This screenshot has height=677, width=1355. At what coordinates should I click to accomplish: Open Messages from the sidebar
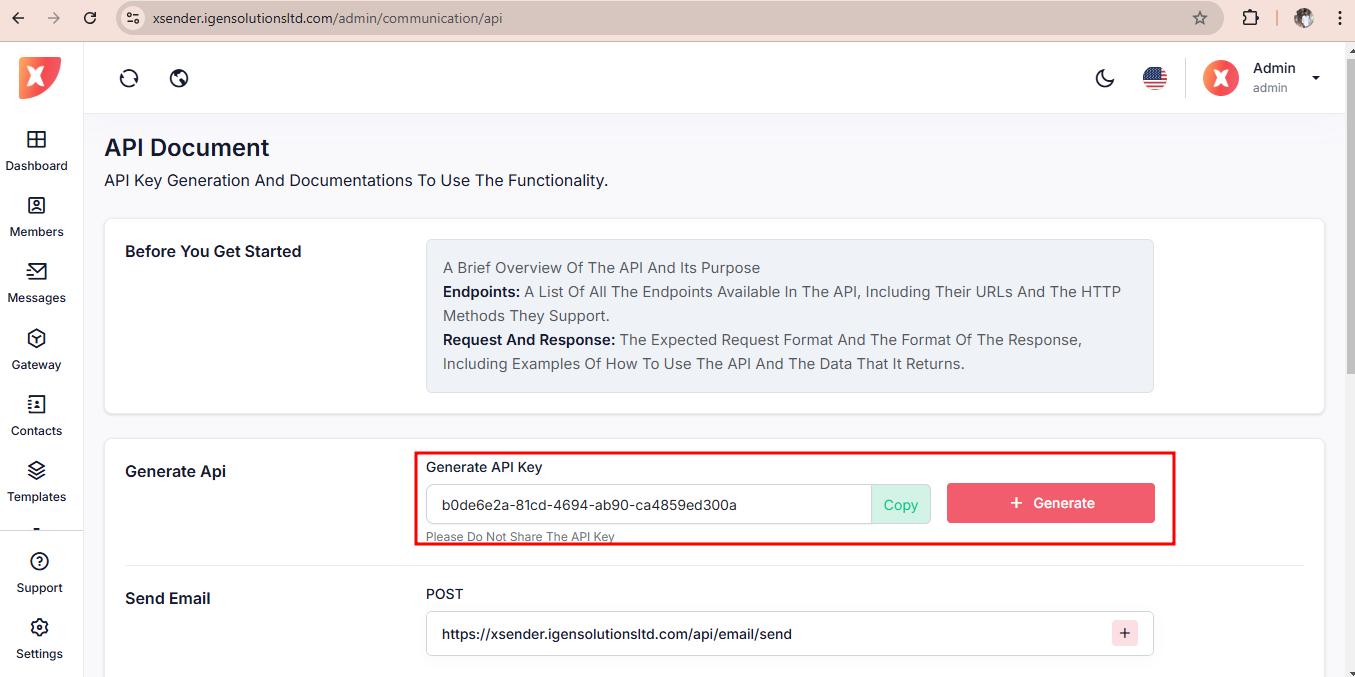37,283
